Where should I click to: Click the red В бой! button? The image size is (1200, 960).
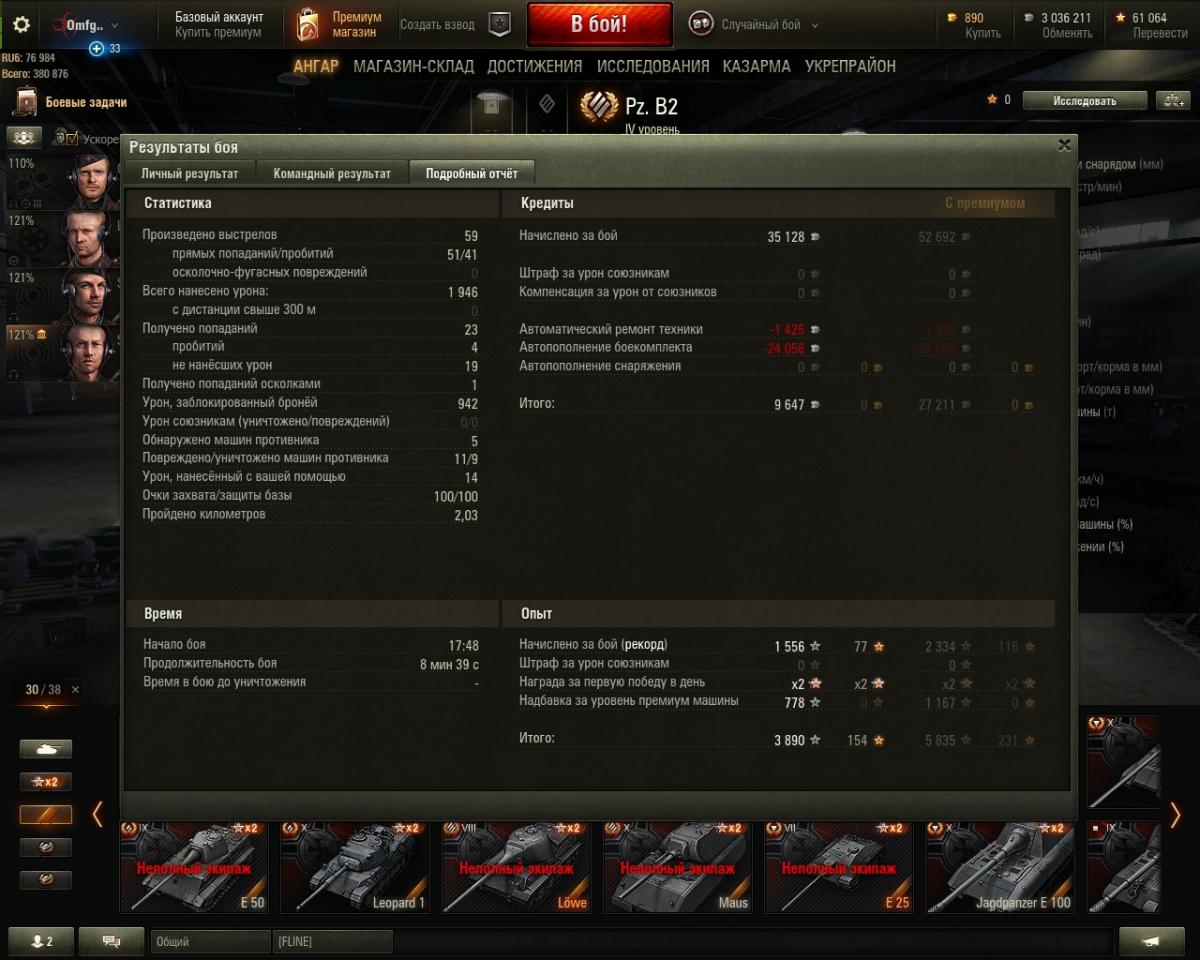[599, 25]
